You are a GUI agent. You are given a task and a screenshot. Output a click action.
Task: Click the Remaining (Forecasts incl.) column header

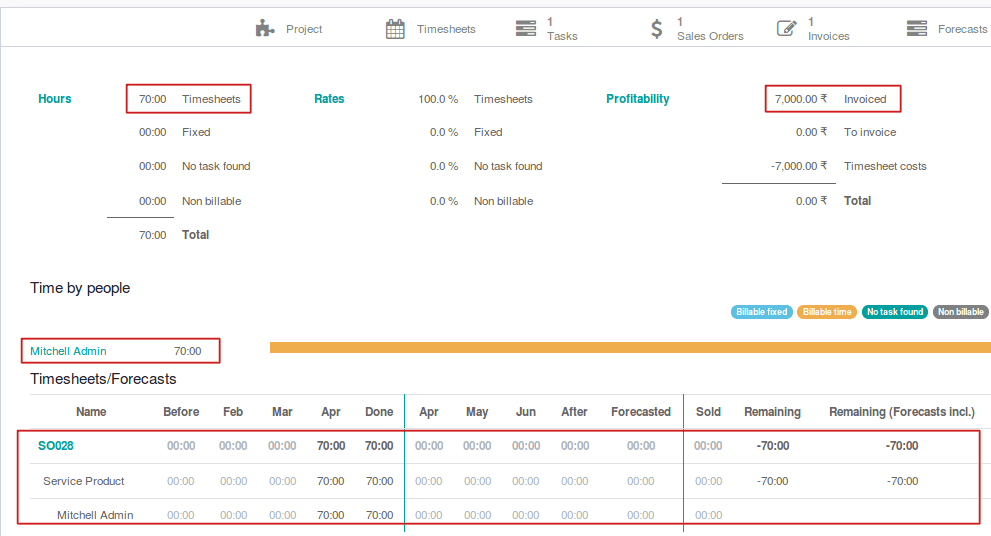(x=902, y=411)
